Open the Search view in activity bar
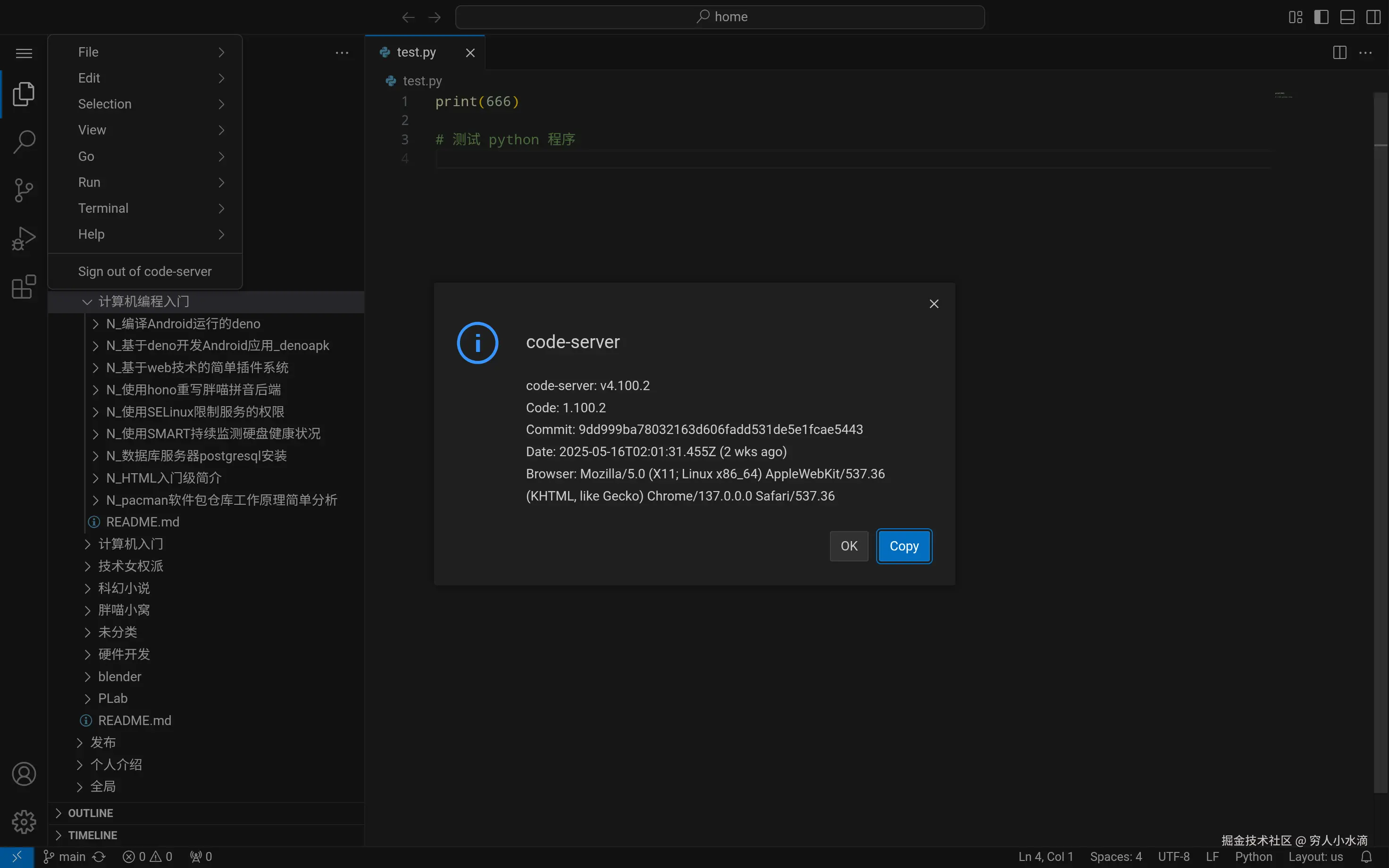Viewport: 1389px width, 868px height. (24, 142)
